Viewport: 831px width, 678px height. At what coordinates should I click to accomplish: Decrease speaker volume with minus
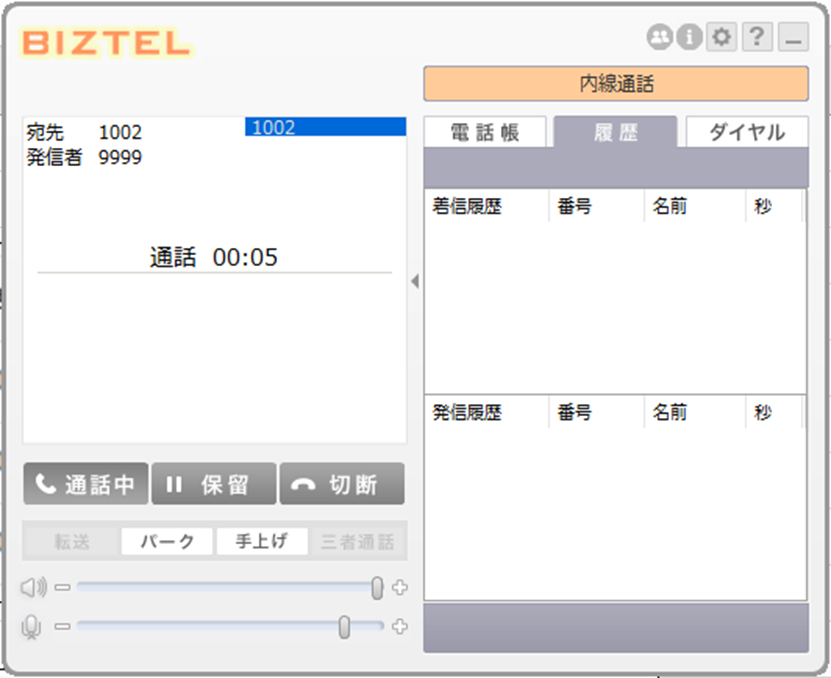click(63, 587)
